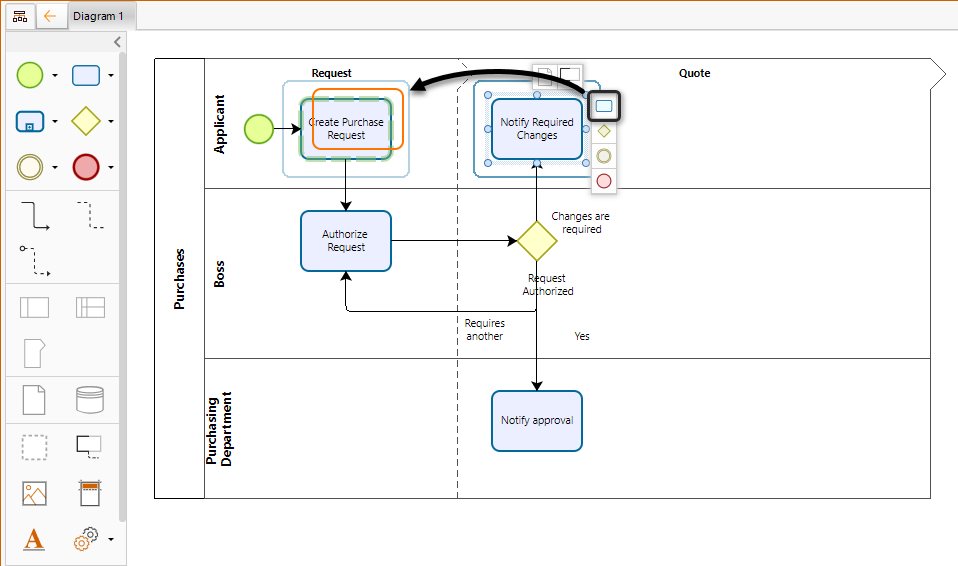Switch to the Diagram 1 tab
The image size is (958, 566).
[98, 16]
